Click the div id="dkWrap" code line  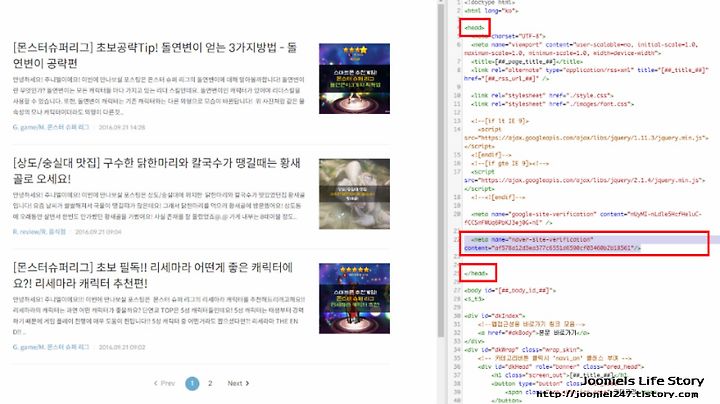[523, 350]
